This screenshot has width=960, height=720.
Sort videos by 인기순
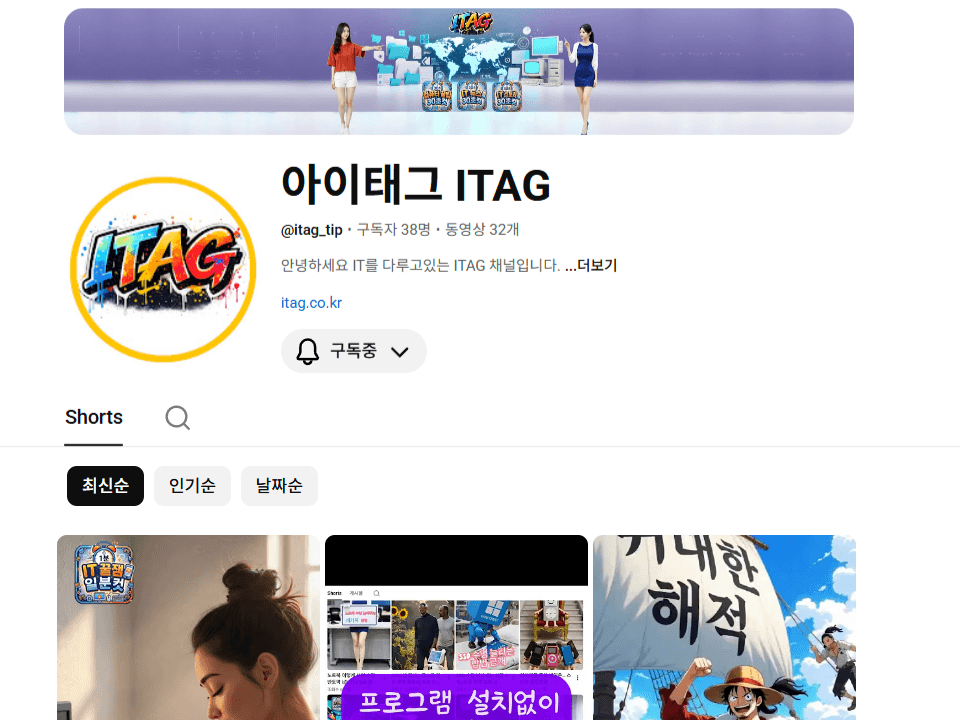point(192,486)
